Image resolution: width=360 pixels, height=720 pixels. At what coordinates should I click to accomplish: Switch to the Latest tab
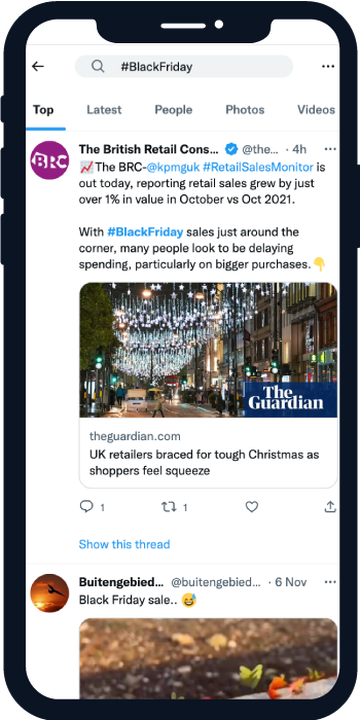(104, 110)
